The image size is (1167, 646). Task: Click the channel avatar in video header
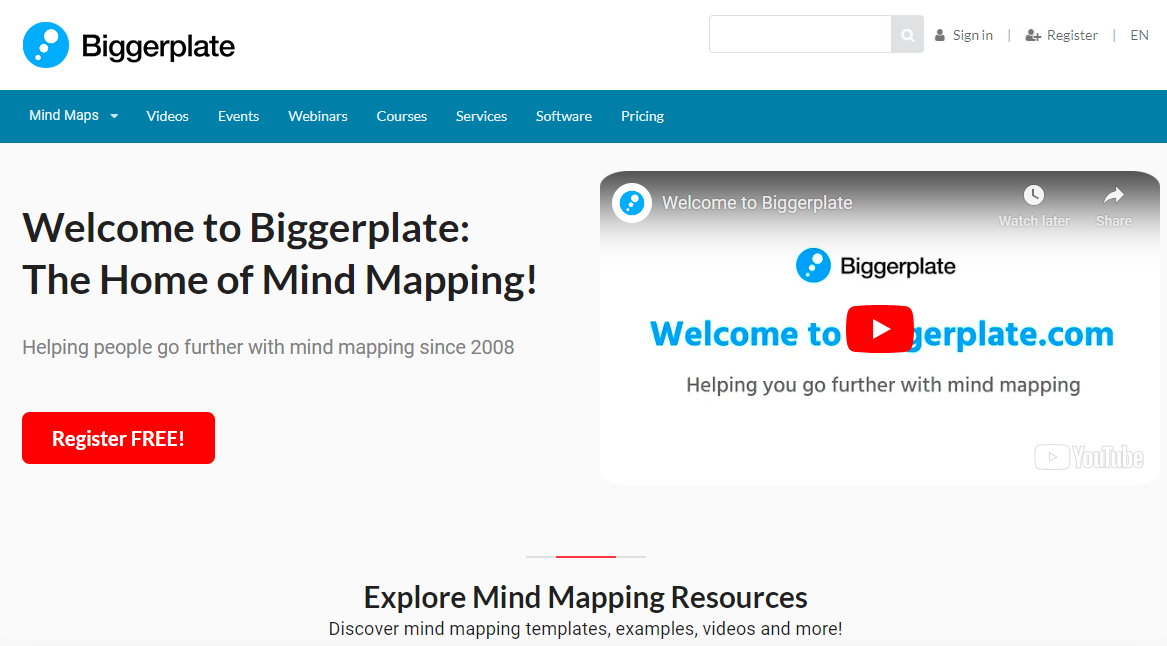632,202
